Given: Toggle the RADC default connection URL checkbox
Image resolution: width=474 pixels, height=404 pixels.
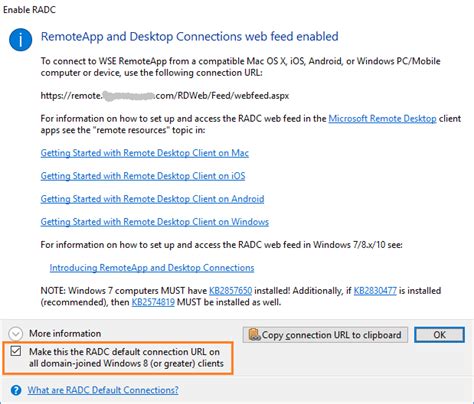Looking at the screenshot, I should (x=16, y=351).
